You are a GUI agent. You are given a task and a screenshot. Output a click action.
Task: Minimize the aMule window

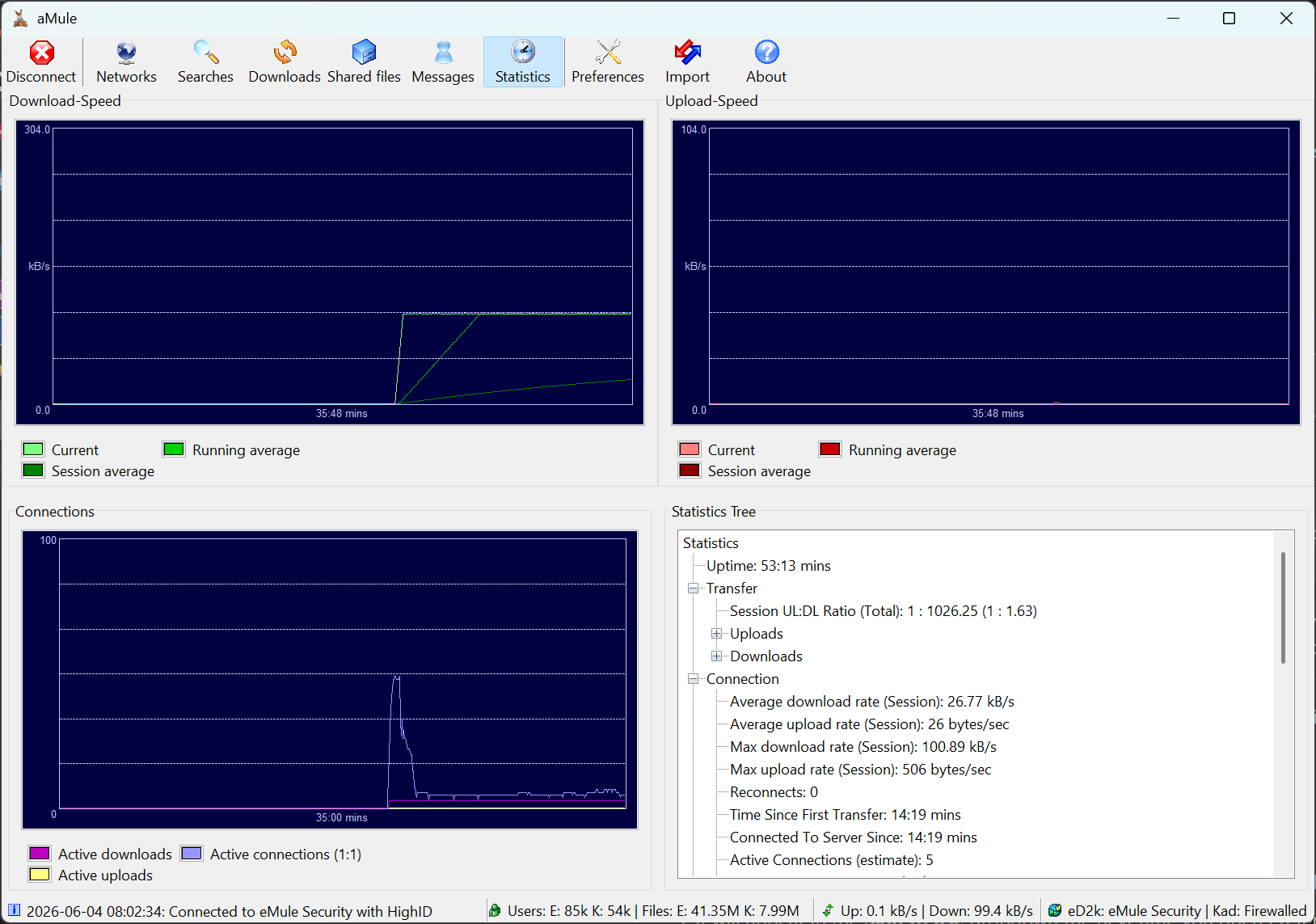coord(1174,18)
